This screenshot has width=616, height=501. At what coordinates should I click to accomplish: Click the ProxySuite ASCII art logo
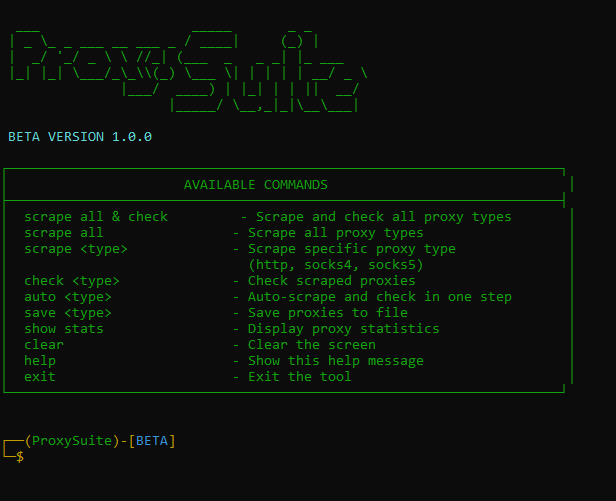pos(188,70)
